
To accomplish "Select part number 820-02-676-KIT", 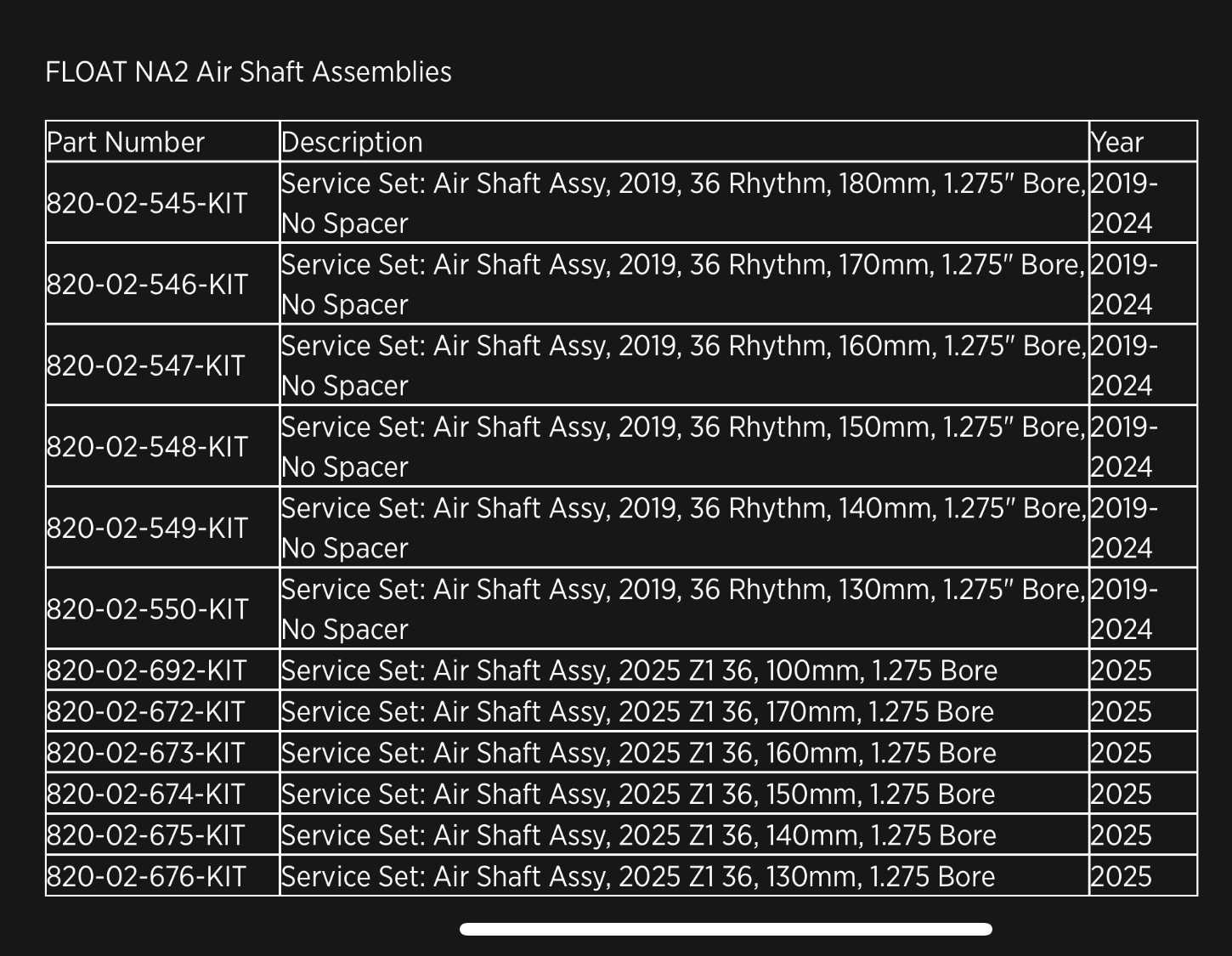I will 146,876.
